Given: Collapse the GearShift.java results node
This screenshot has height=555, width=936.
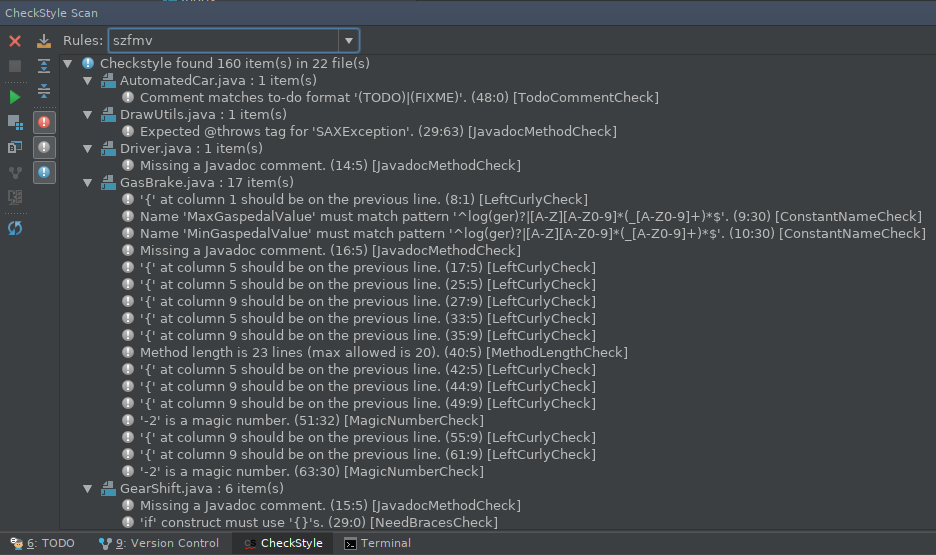Looking at the screenshot, I should coord(88,489).
